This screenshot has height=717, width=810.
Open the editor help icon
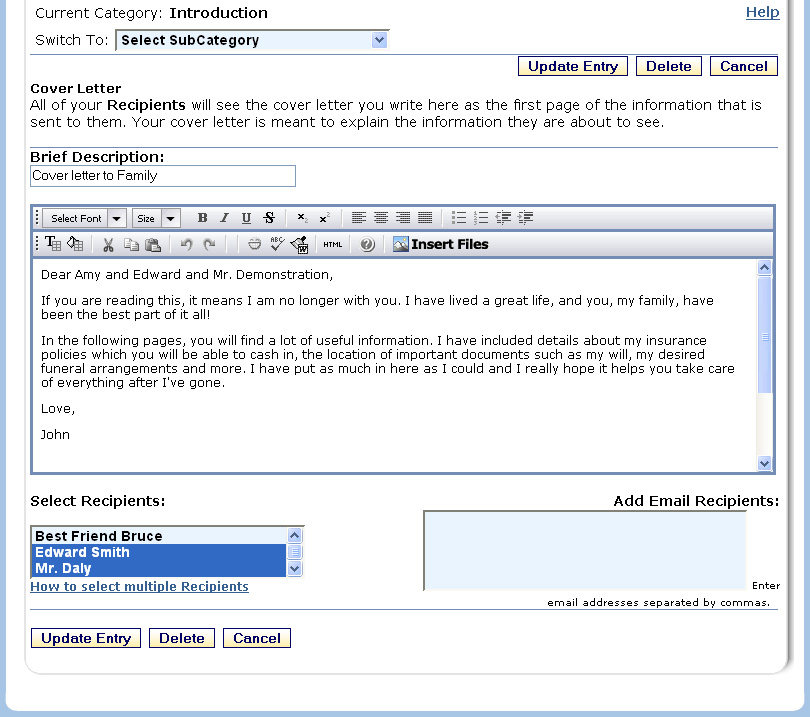pos(367,244)
